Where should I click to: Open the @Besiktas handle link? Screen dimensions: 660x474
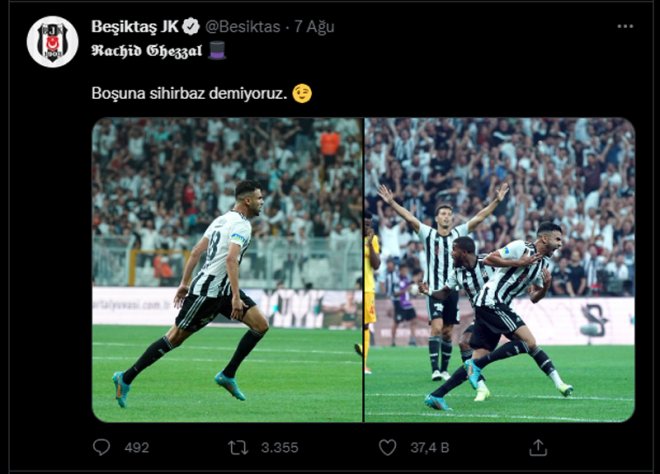coord(243,26)
